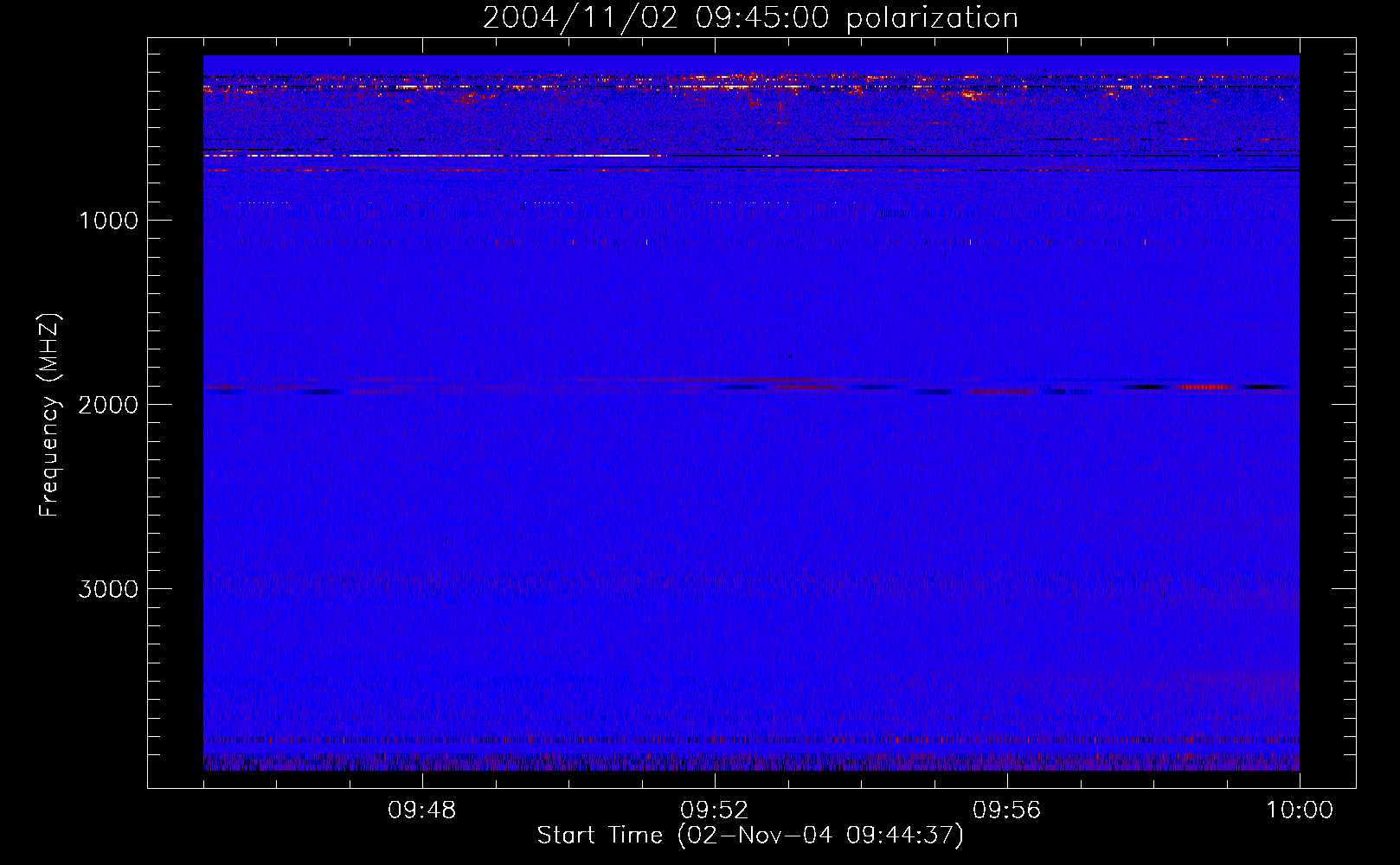Select the 'Start Time (02-Nov-04 09:44:37)' axis label

click(750, 836)
